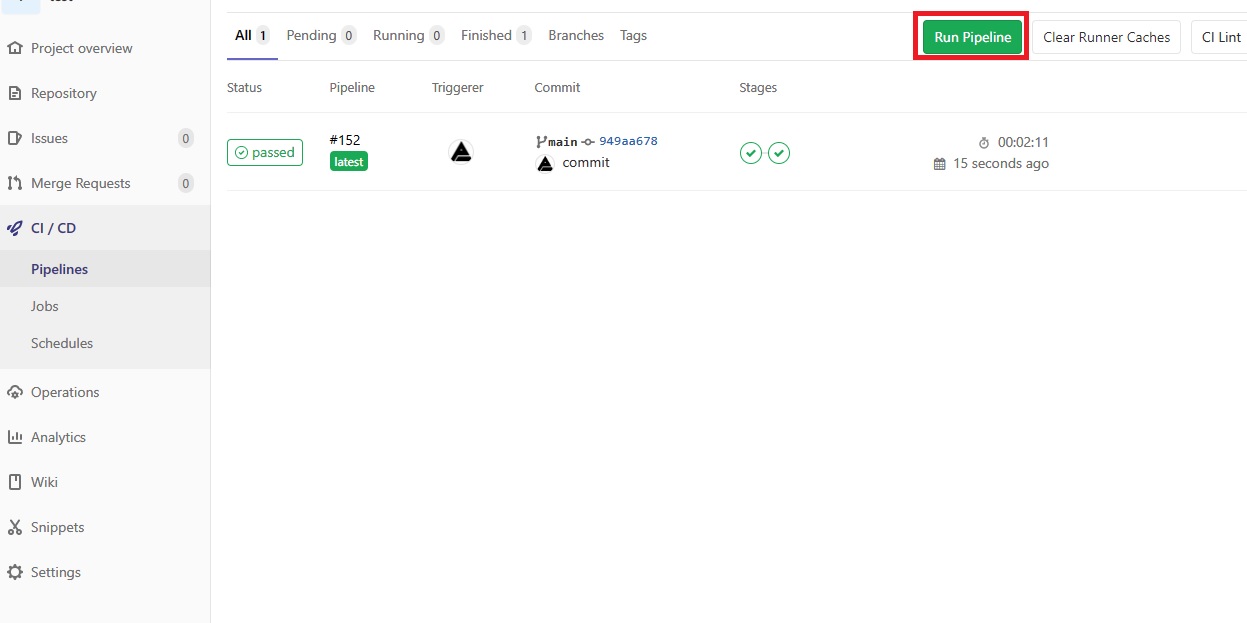Click the Pipeline column header
Image resolution: width=1247 pixels, height=623 pixels.
[352, 87]
